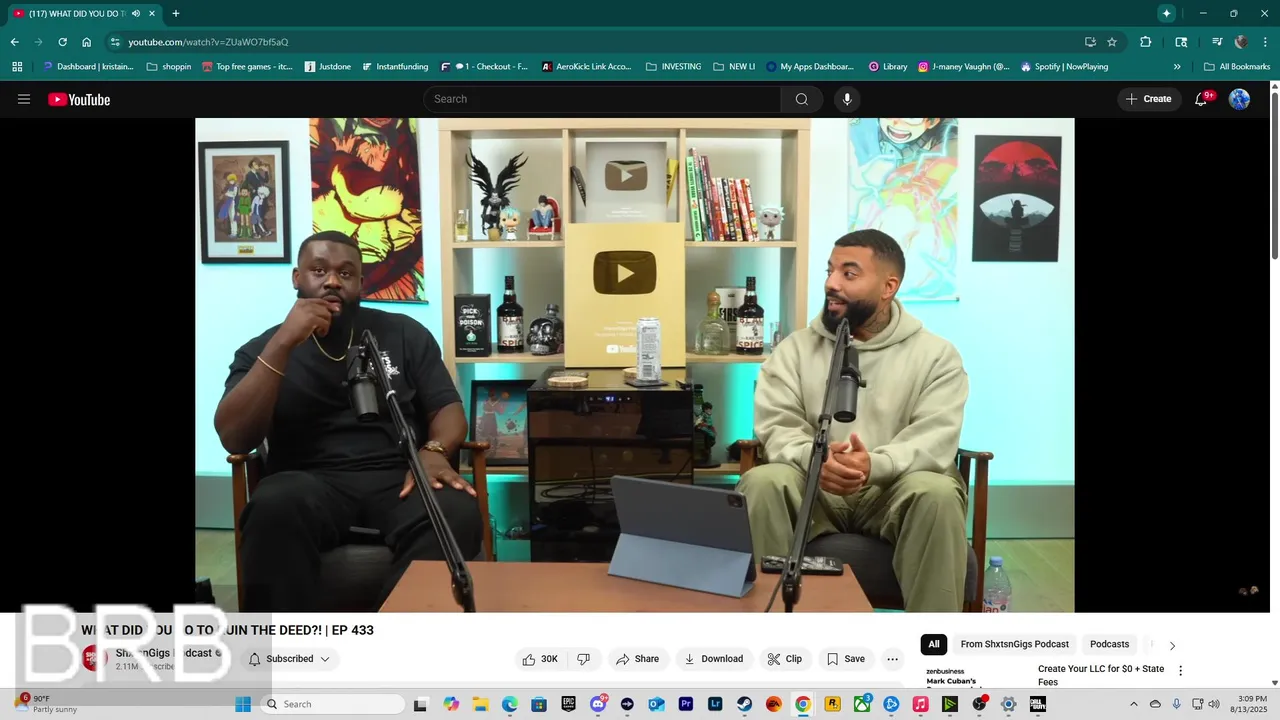Open new browser tab
The height and width of the screenshot is (720, 1280).
click(x=176, y=14)
